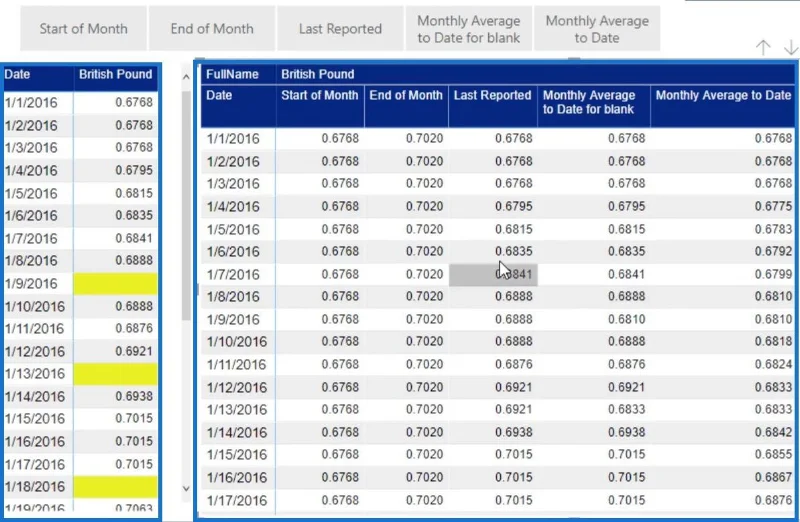Select 1/12/2016 date in left table
This screenshot has height=522, width=800.
coord(35,352)
